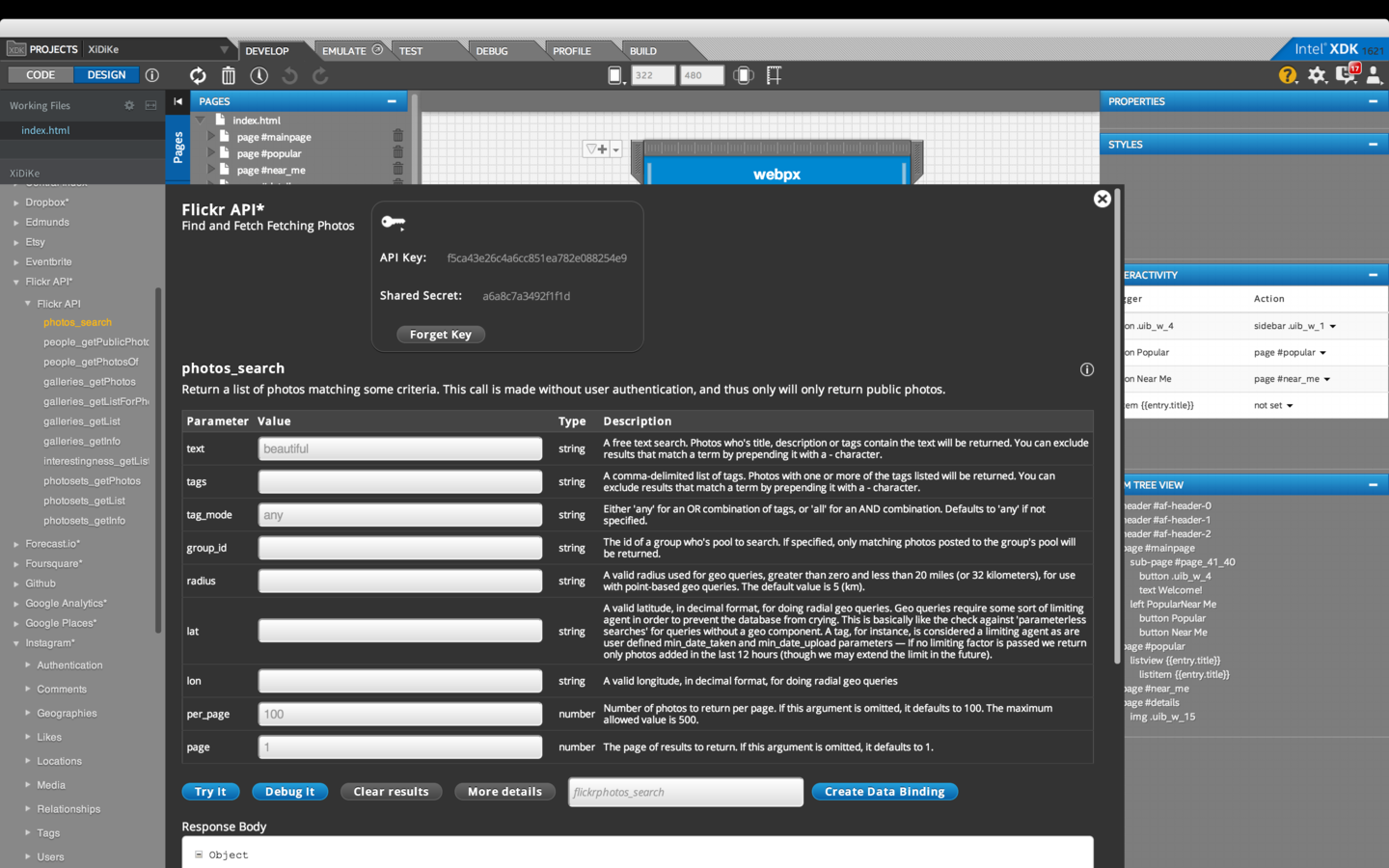Collapse the INTERACTIVITY panel

coord(1373,275)
